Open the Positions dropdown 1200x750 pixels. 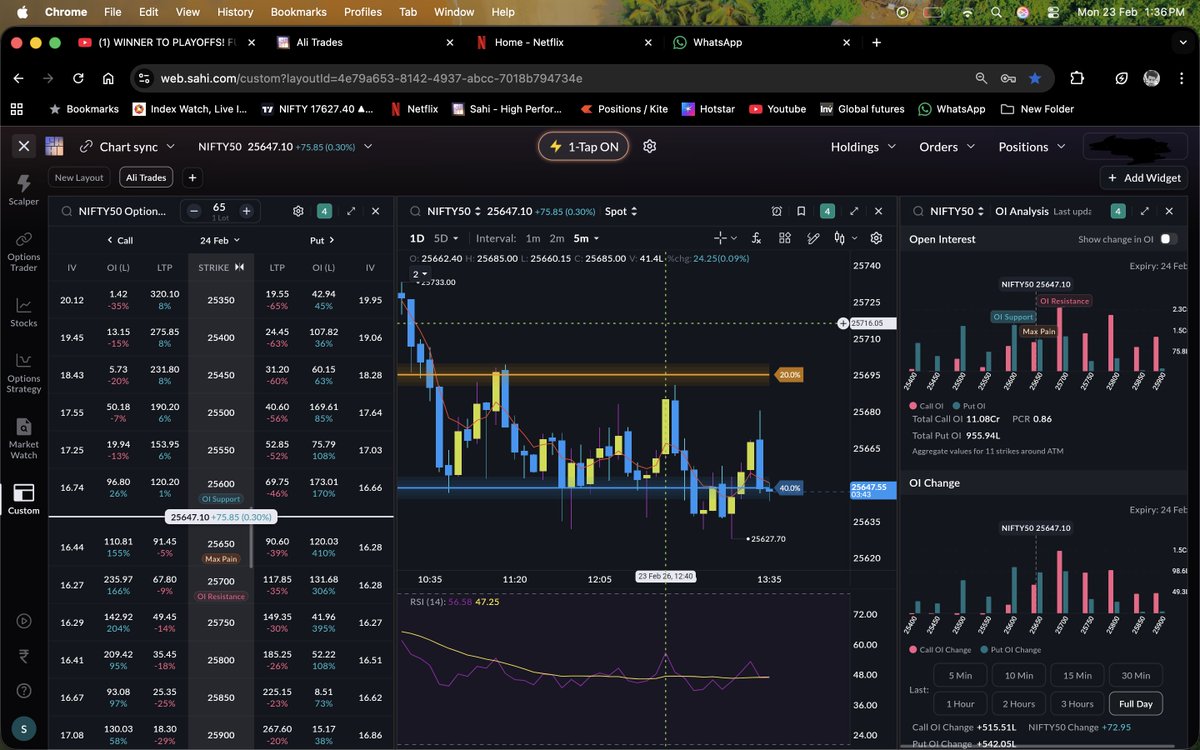tap(1032, 146)
